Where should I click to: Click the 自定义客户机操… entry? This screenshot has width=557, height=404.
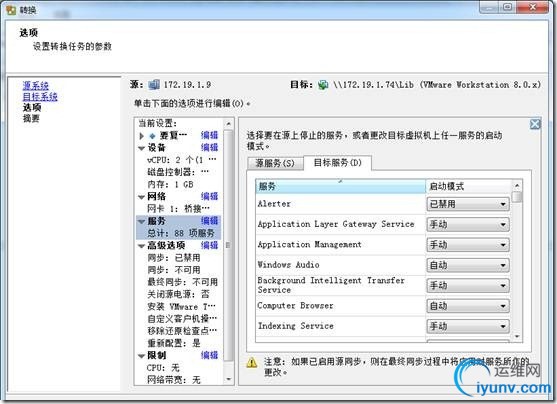tap(182, 319)
